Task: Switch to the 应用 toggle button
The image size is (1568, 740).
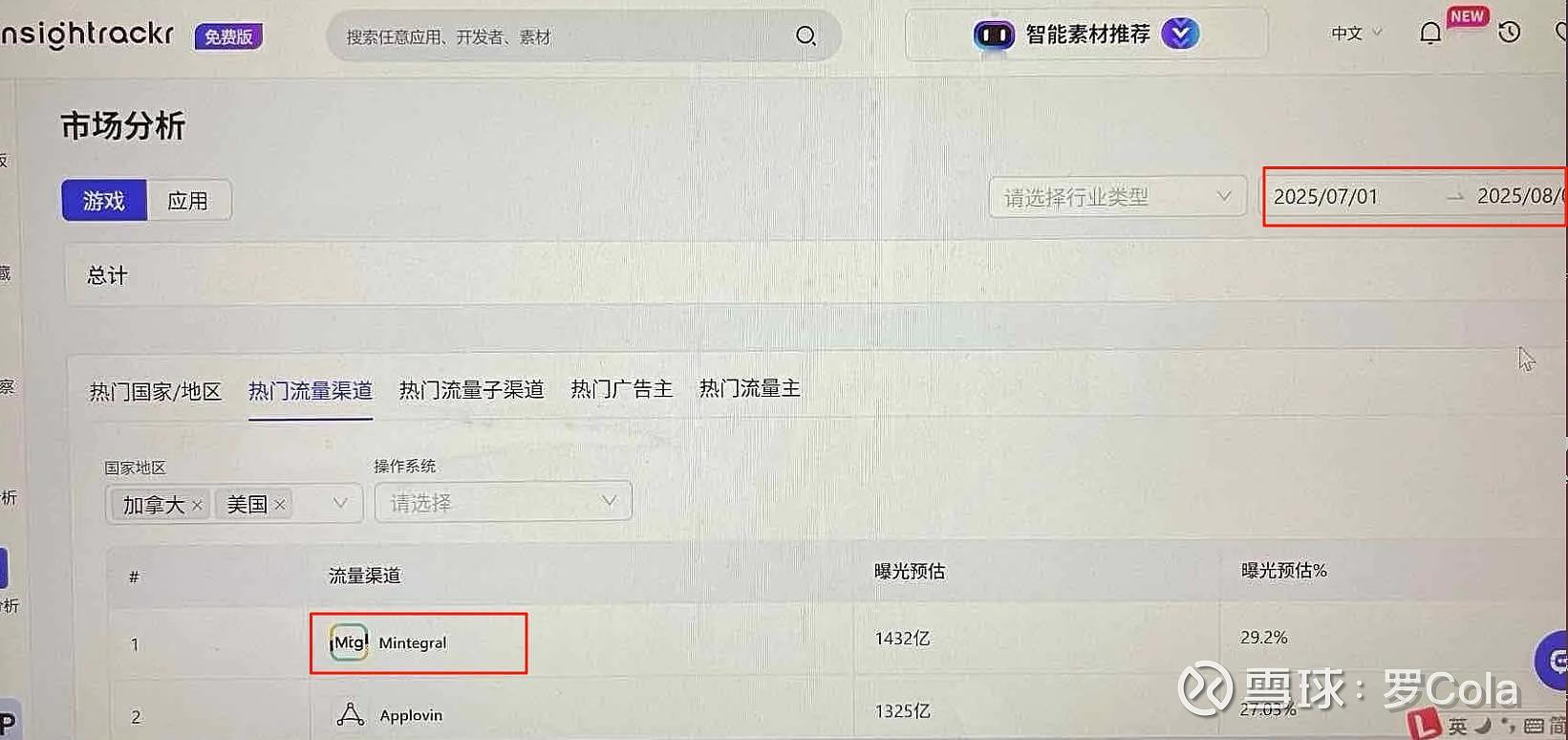Action: pyautogui.click(x=188, y=201)
